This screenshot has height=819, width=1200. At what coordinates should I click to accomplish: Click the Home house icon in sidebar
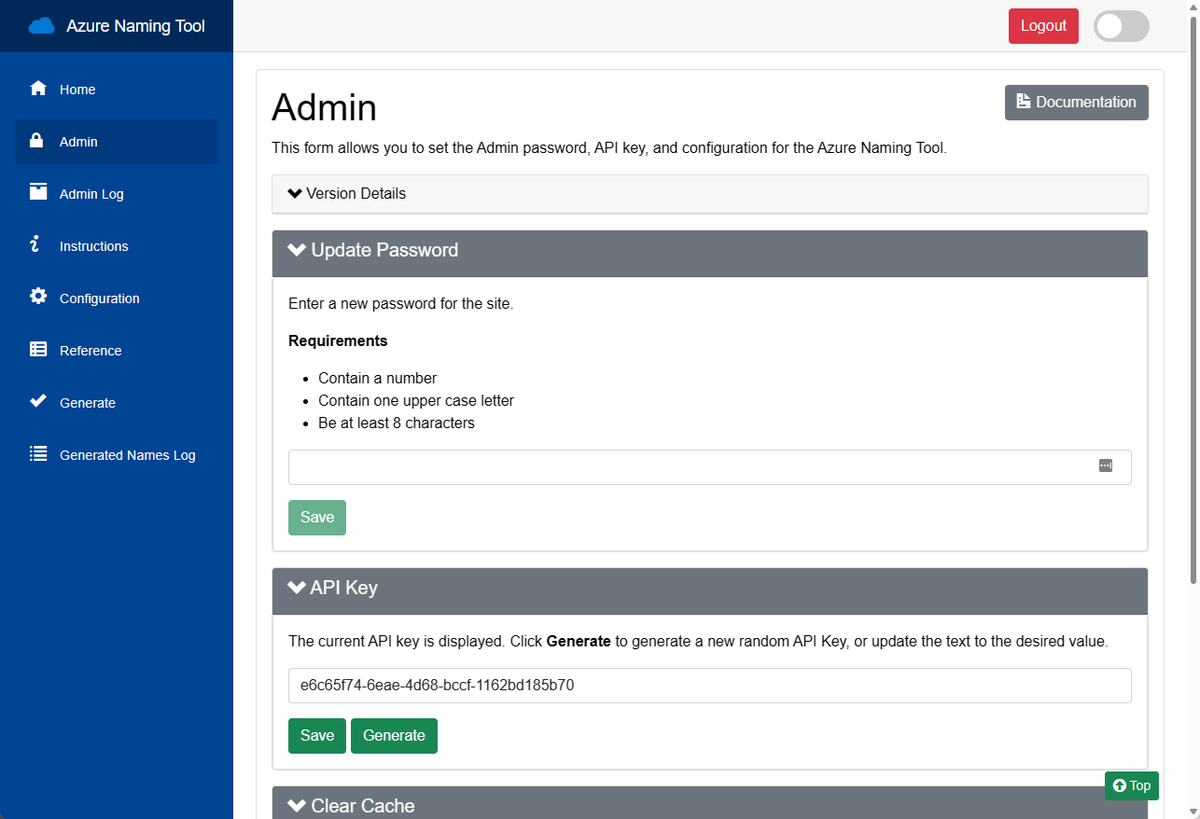click(x=38, y=88)
